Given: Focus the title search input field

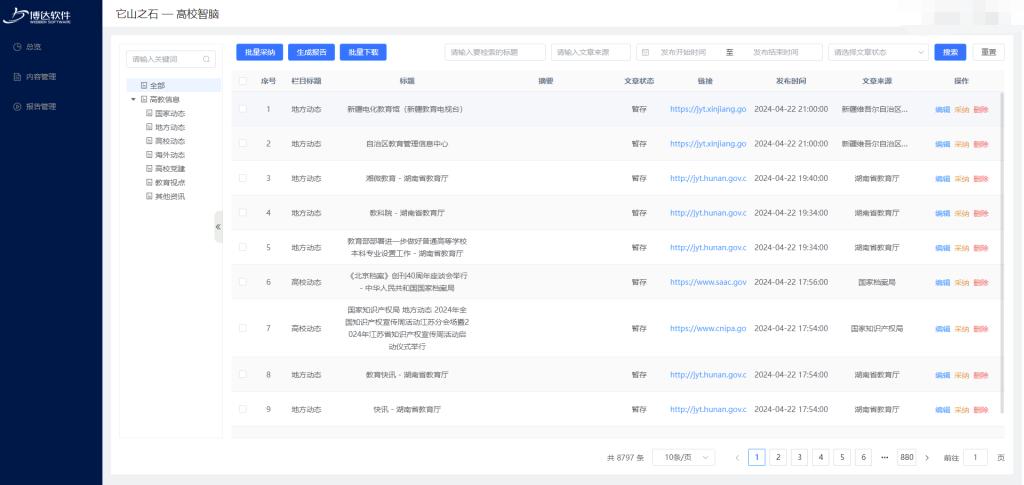Looking at the screenshot, I should (x=495, y=53).
